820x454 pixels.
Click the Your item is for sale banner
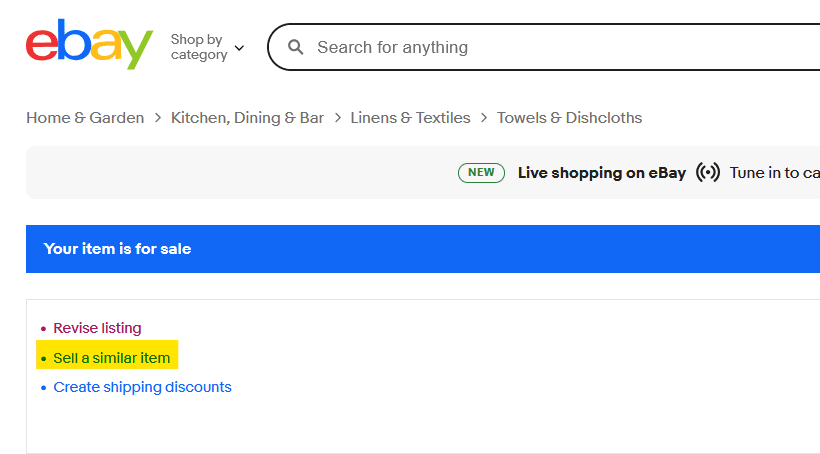point(423,249)
